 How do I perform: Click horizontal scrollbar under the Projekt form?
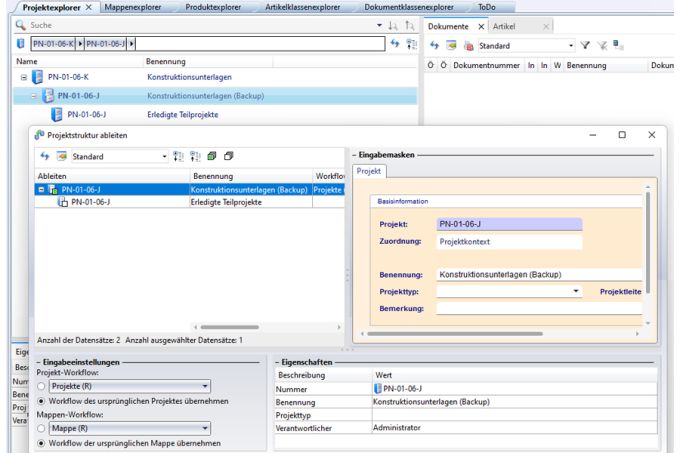[454, 334]
